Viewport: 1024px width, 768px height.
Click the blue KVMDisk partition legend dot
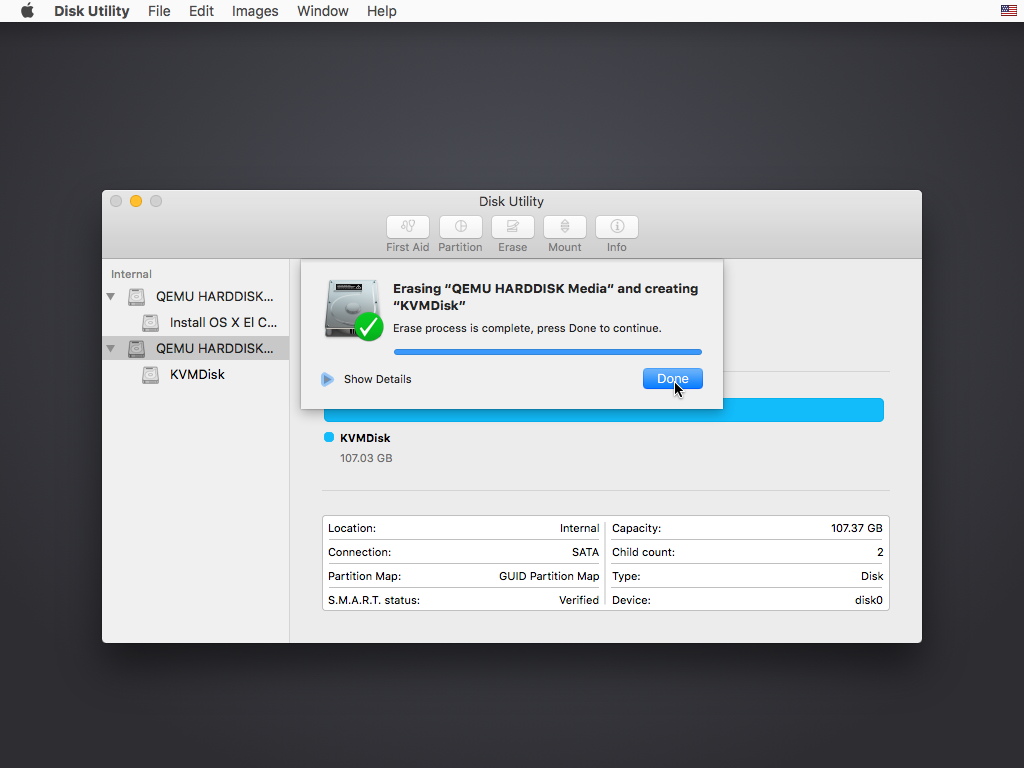329,437
